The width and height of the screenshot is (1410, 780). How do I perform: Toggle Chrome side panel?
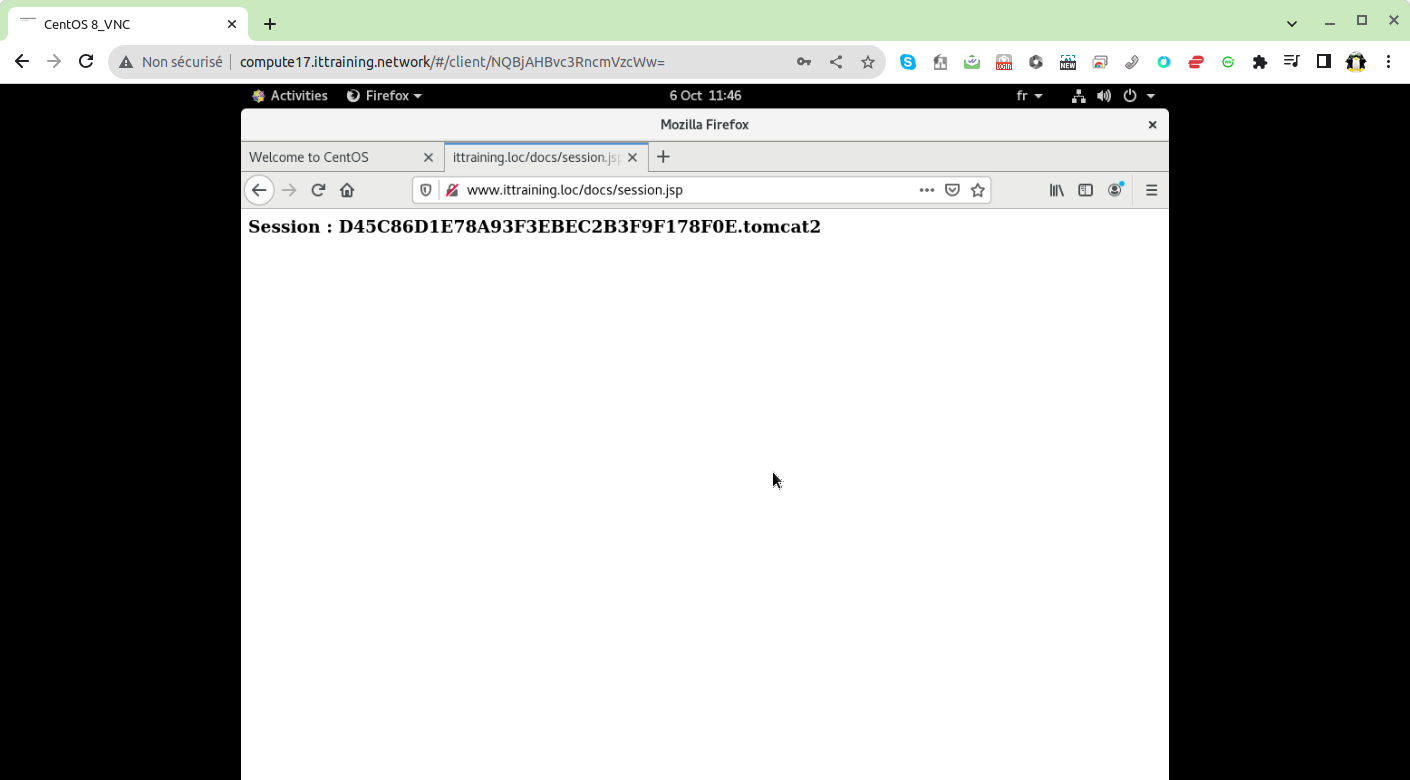(x=1324, y=62)
